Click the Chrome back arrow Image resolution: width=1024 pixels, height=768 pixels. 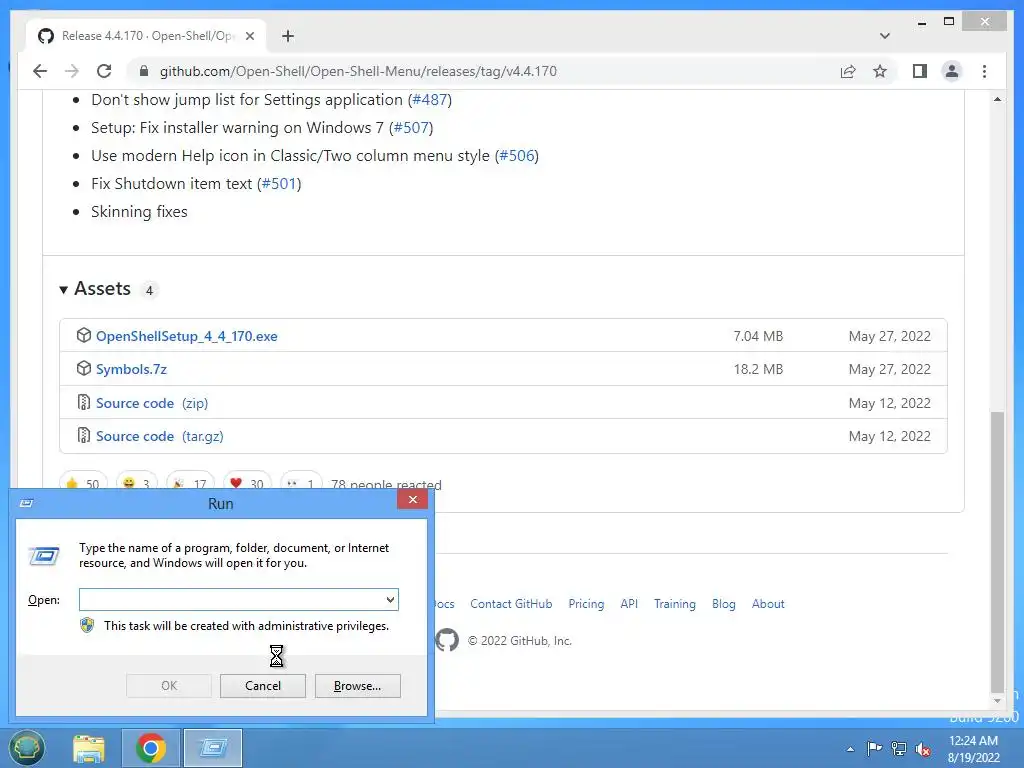(x=40, y=71)
